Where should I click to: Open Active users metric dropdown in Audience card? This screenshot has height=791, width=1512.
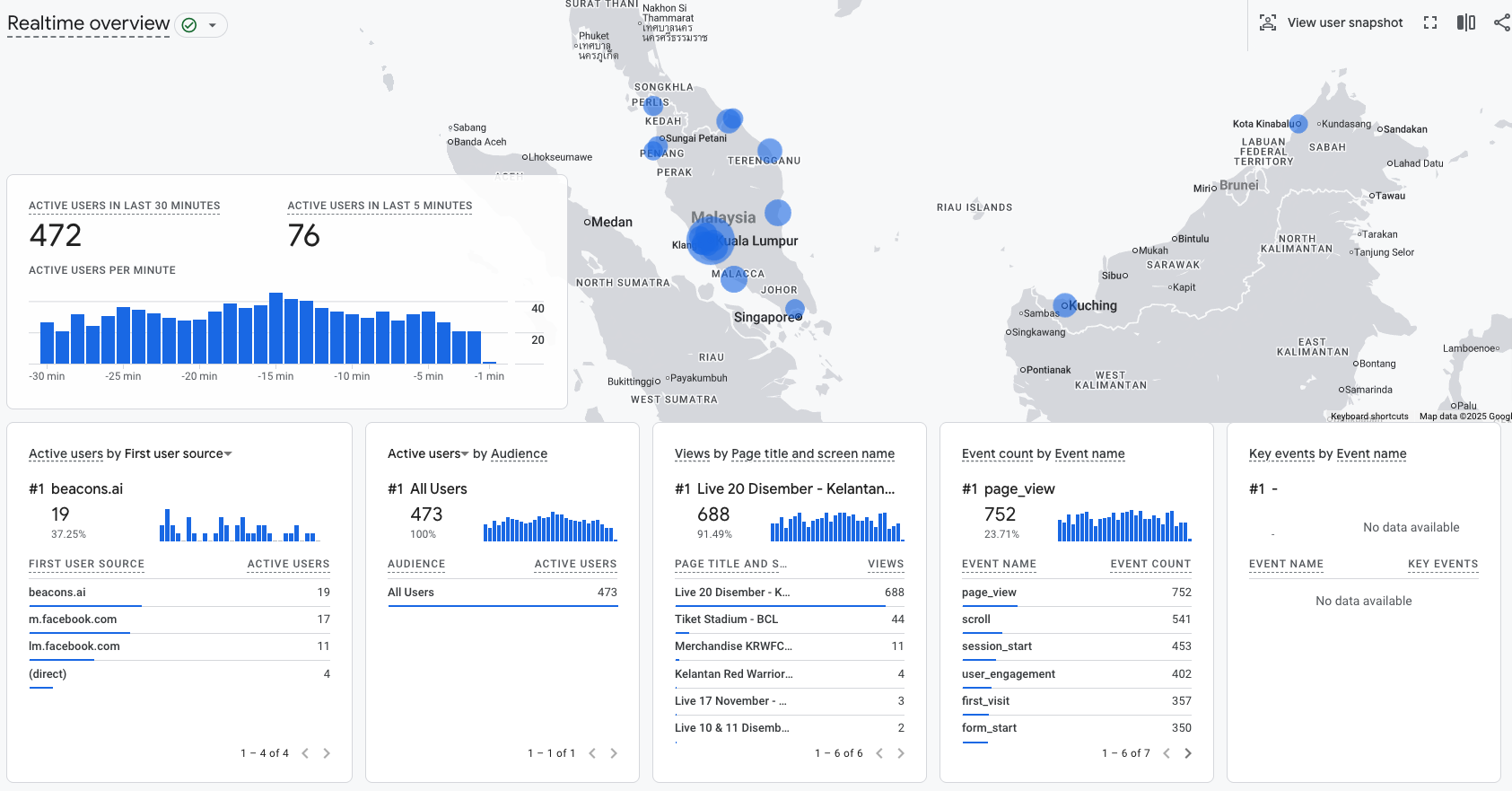[466, 454]
